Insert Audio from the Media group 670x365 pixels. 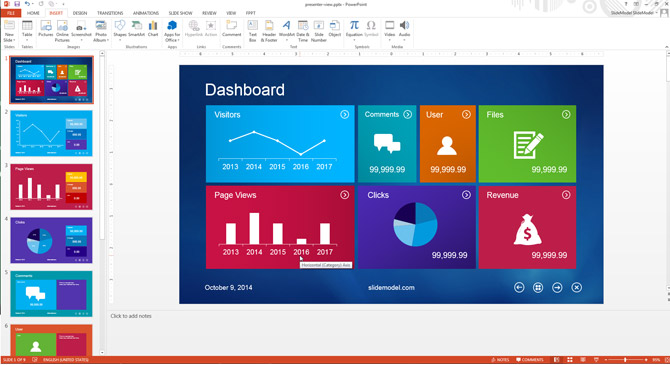[x=404, y=30]
